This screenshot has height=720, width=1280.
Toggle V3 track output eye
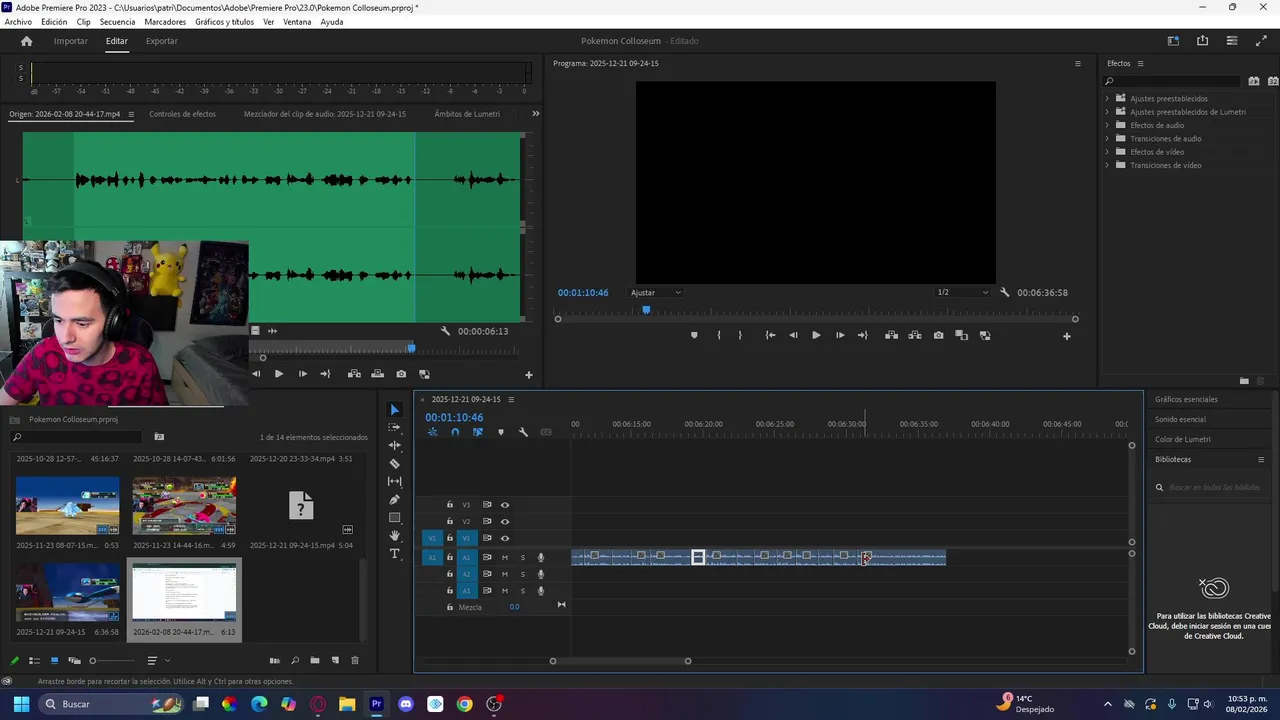click(505, 505)
